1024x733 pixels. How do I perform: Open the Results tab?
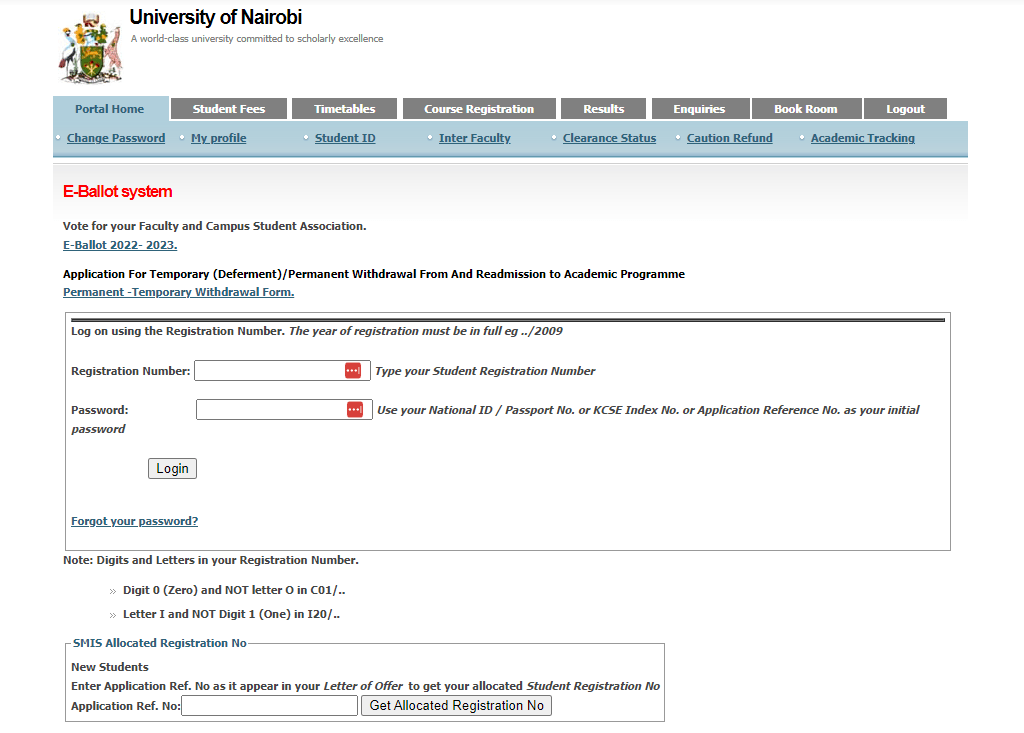[x=603, y=108]
